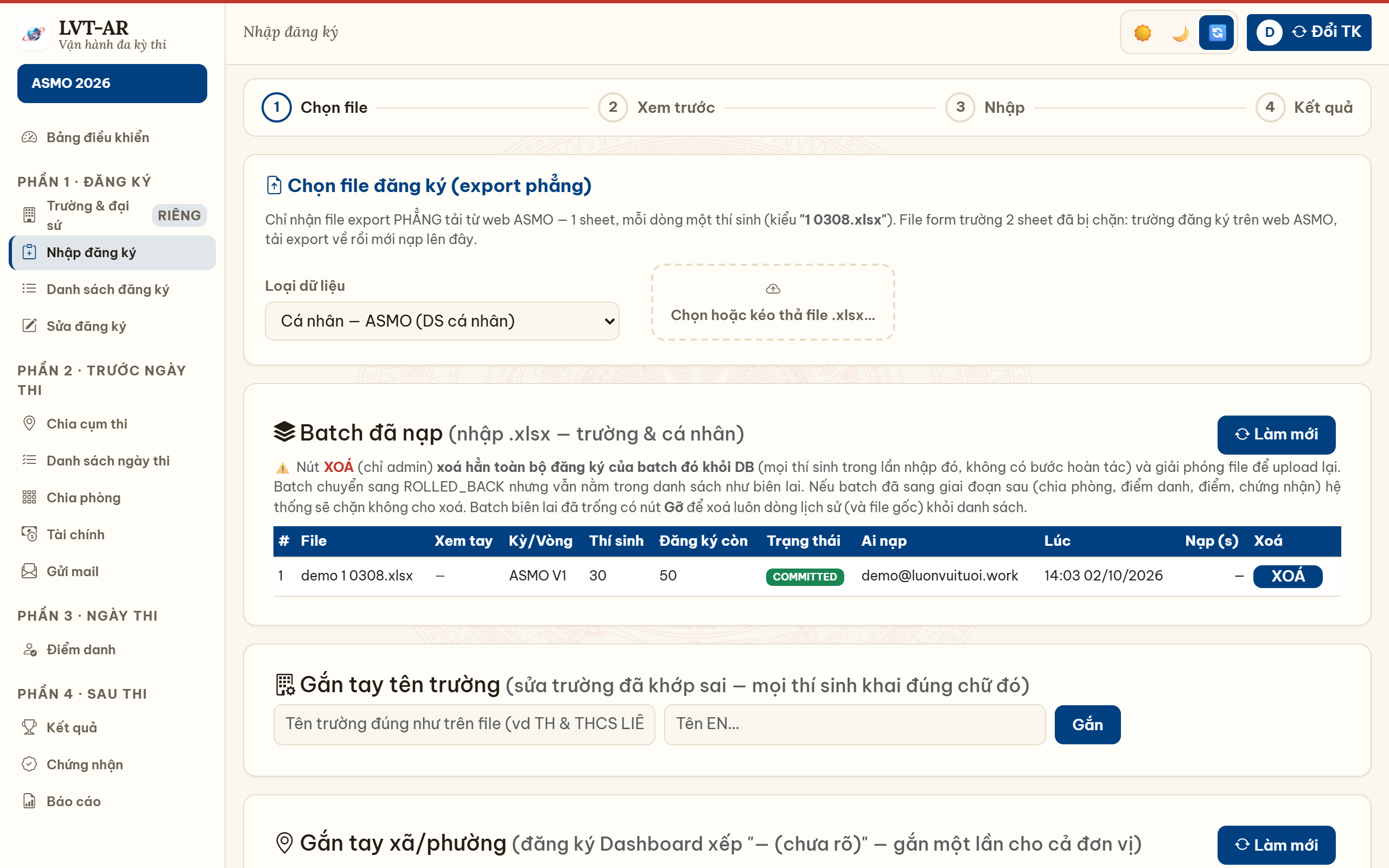Select step 2 Xem trước
The image size is (1389, 868).
[656, 107]
